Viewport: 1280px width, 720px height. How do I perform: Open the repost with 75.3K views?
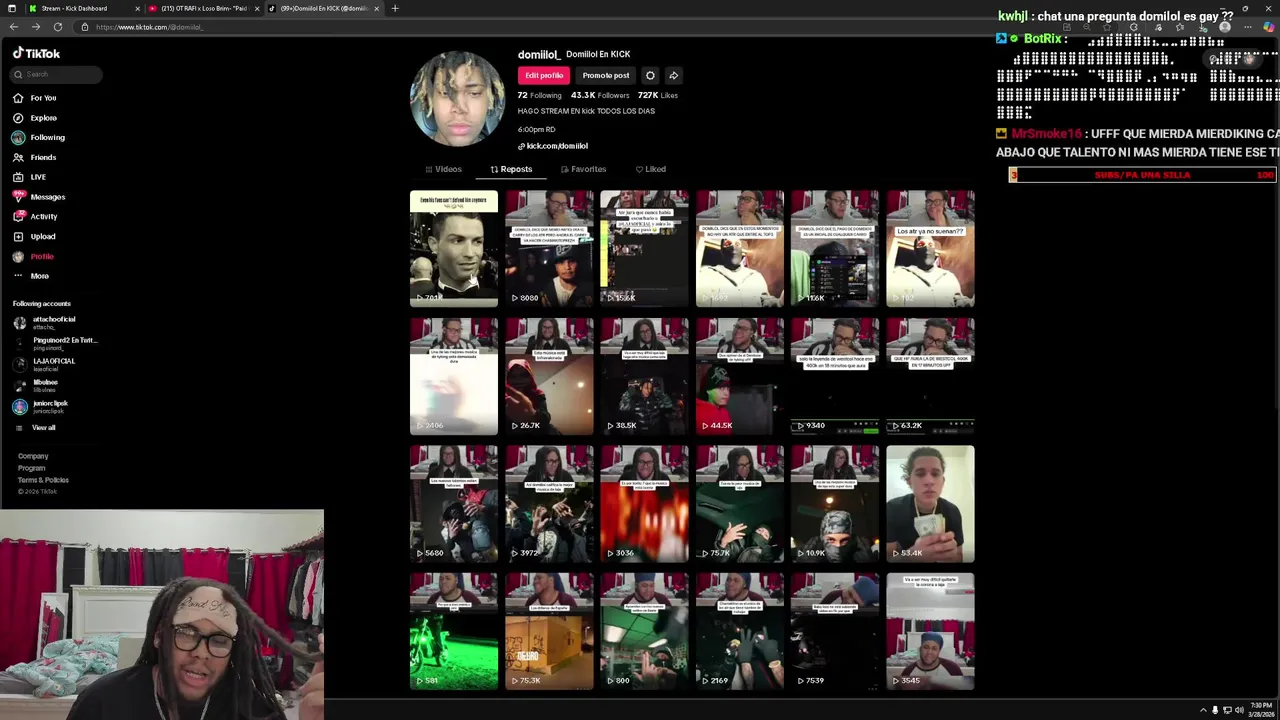[549, 631]
